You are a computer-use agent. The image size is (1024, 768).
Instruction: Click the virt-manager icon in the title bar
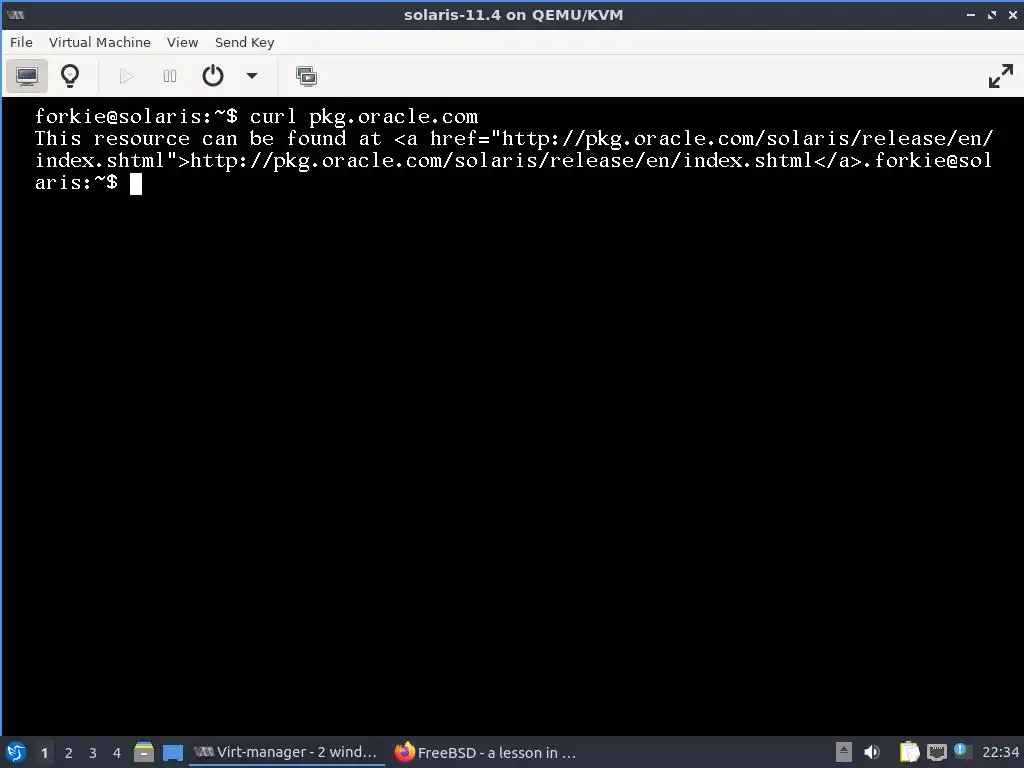tap(16, 14)
